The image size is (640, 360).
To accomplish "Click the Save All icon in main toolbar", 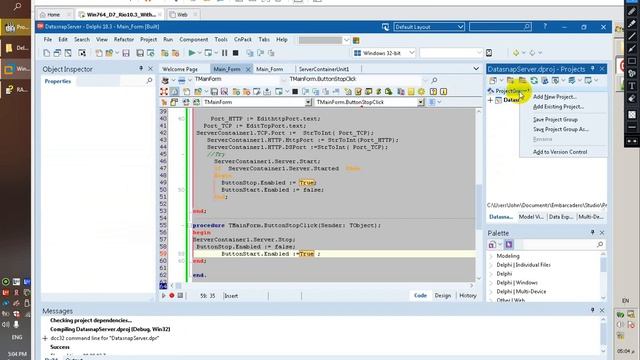I will coord(140,53).
